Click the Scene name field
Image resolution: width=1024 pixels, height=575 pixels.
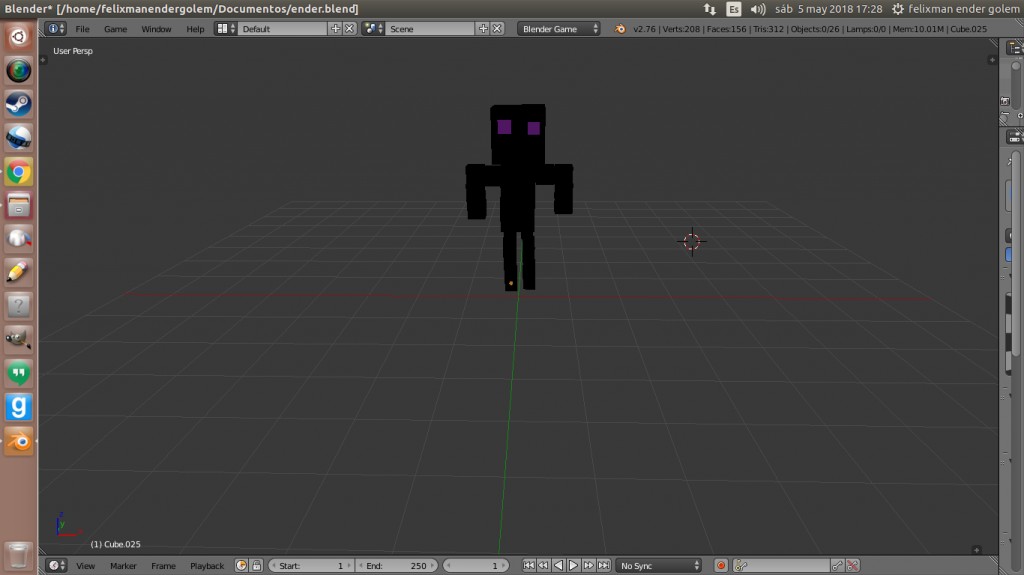point(430,29)
